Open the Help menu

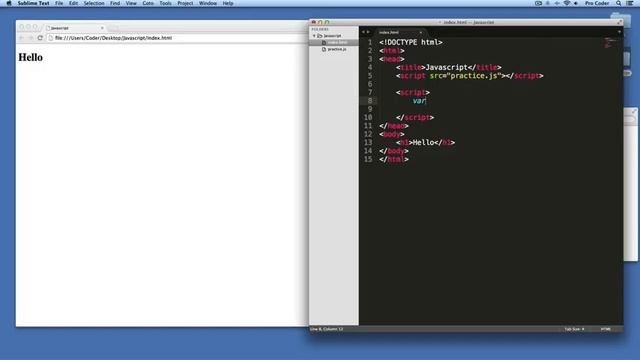(228, 3)
